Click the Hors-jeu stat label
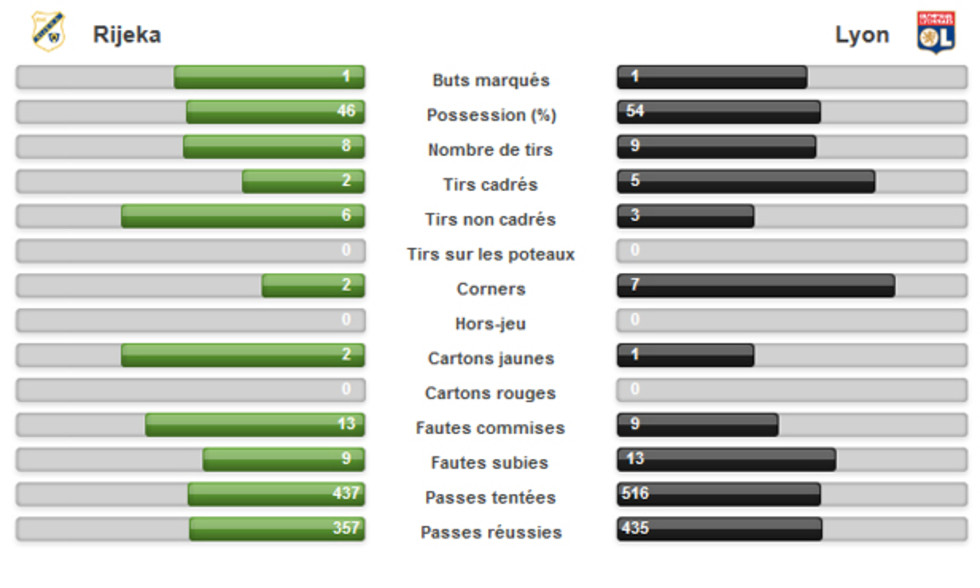The width and height of the screenshot is (980, 588). (x=491, y=324)
